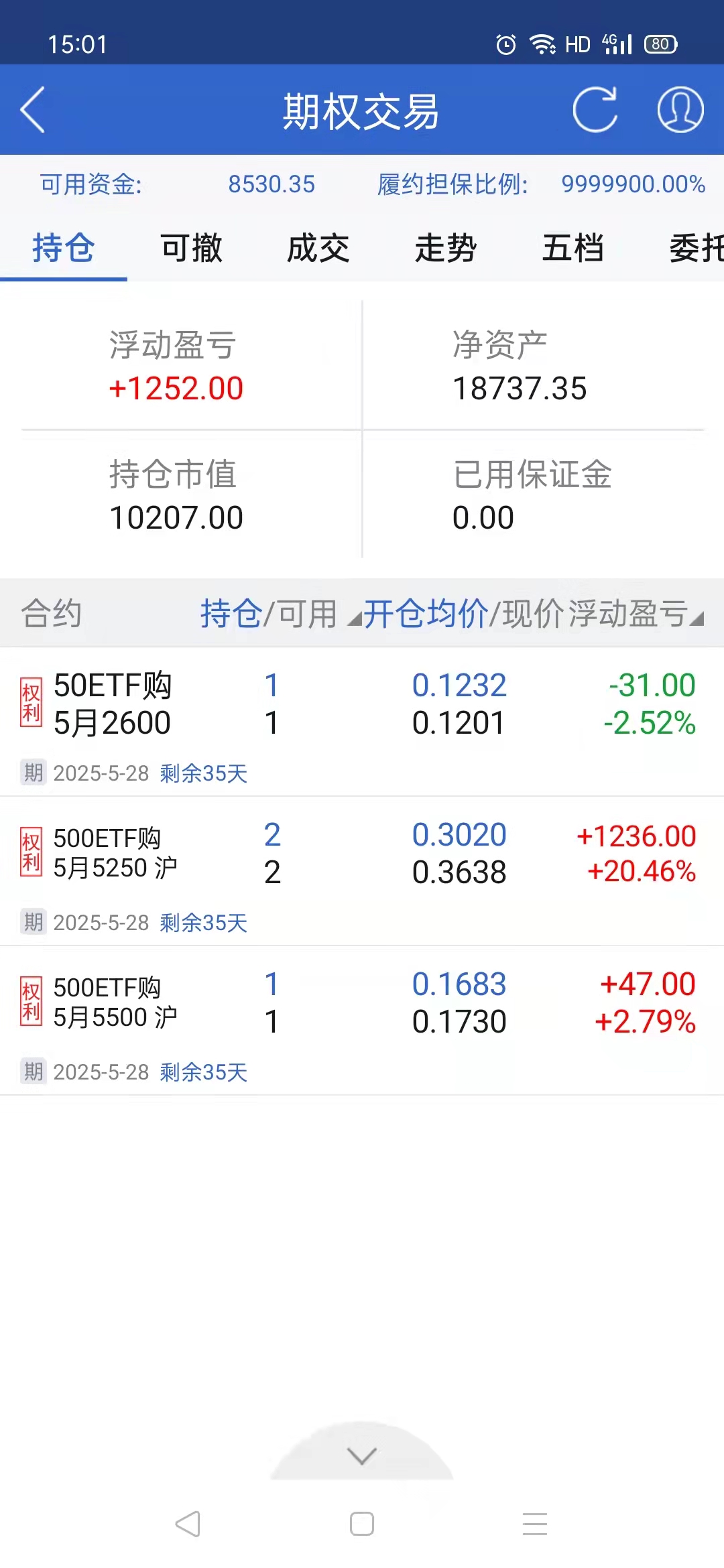The width and height of the screenshot is (724, 1568).
Task: Tap the back arrow icon
Action: click(x=33, y=110)
